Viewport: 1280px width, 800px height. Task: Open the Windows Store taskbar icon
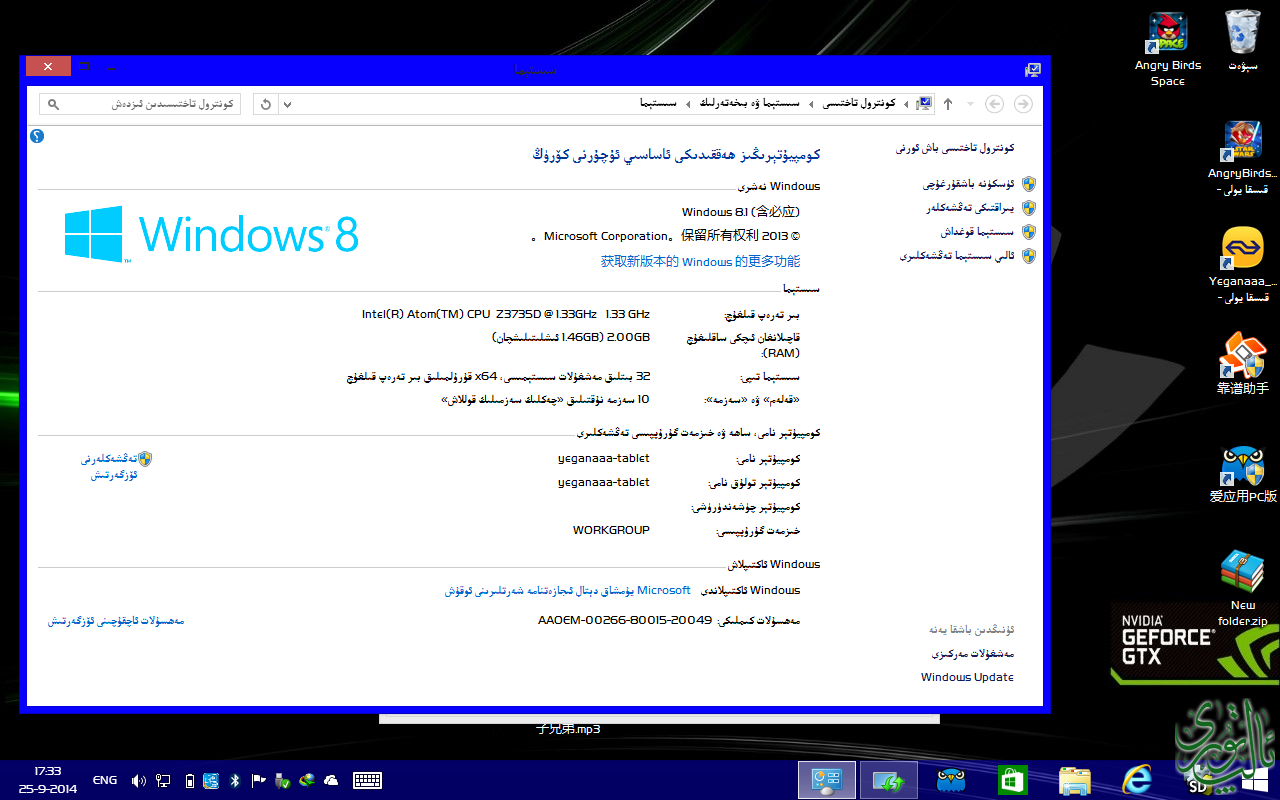click(1012, 780)
